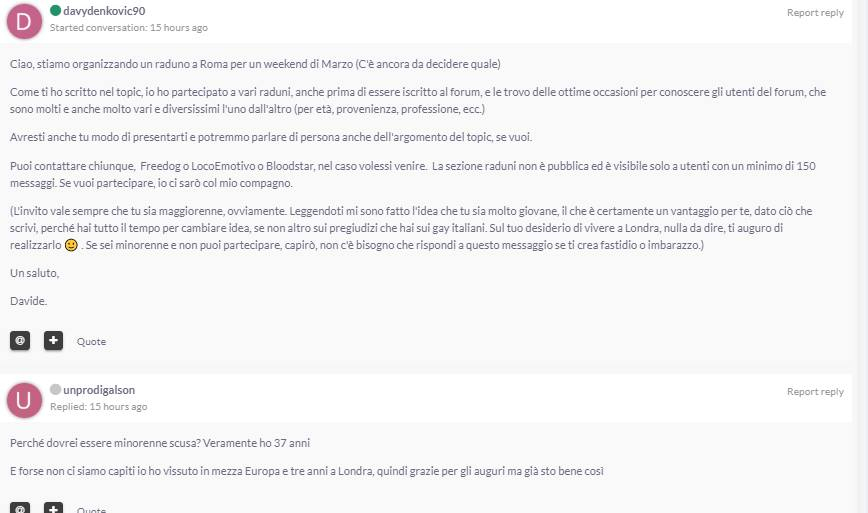Report reply on unprodigalson's message
Viewport: 868px width, 513px height.
pyautogui.click(x=815, y=392)
